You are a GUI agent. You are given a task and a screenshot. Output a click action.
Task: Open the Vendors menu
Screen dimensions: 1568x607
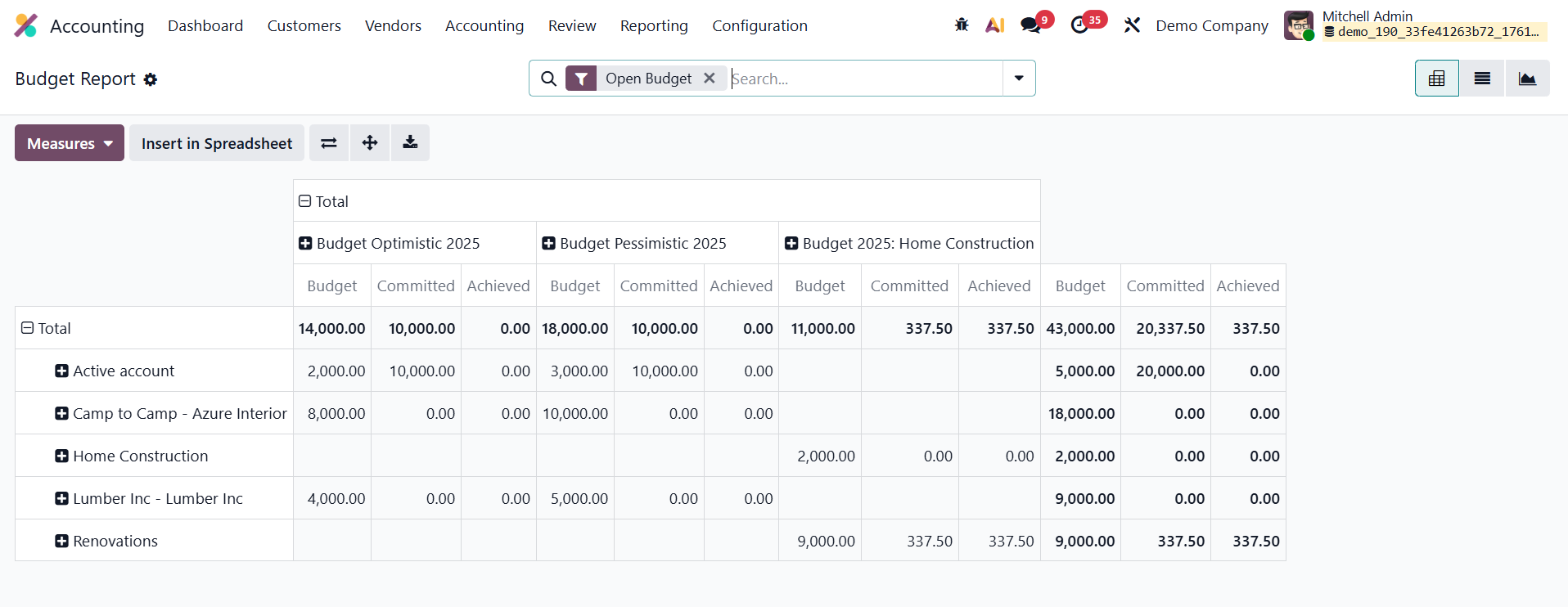[393, 26]
